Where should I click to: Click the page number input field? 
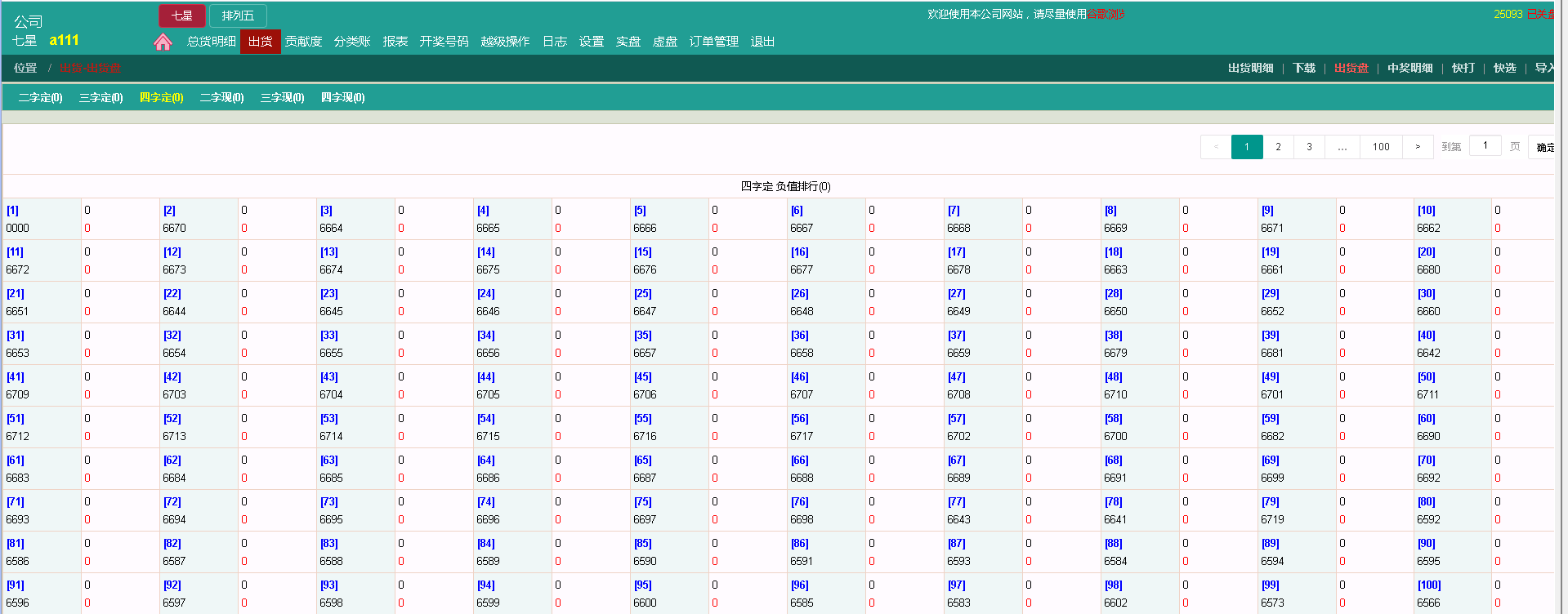1485,146
